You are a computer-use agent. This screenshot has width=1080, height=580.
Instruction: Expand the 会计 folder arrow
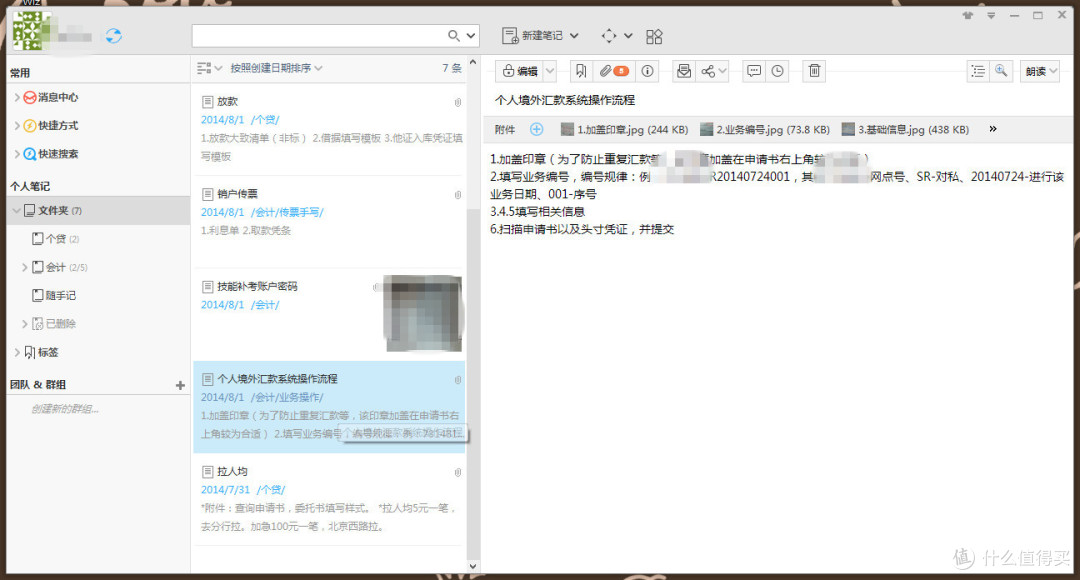pos(25,267)
